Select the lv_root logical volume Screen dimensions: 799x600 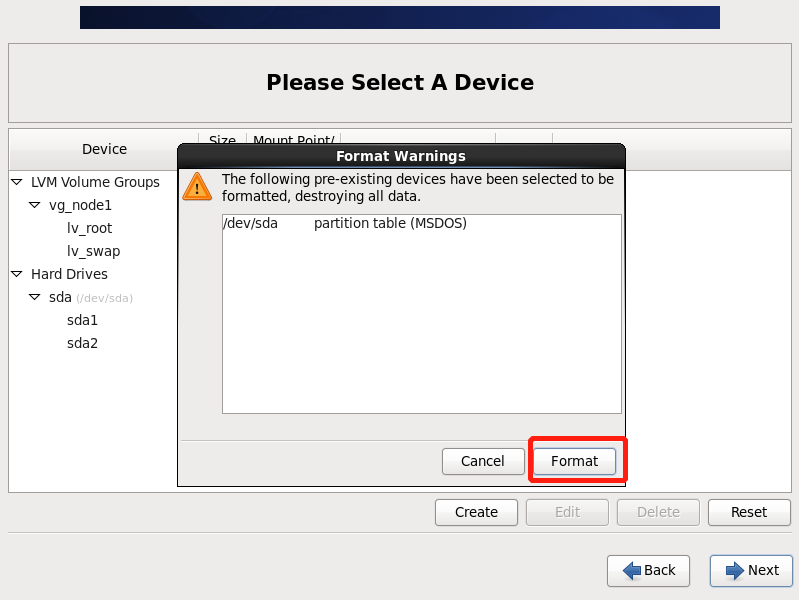89,228
